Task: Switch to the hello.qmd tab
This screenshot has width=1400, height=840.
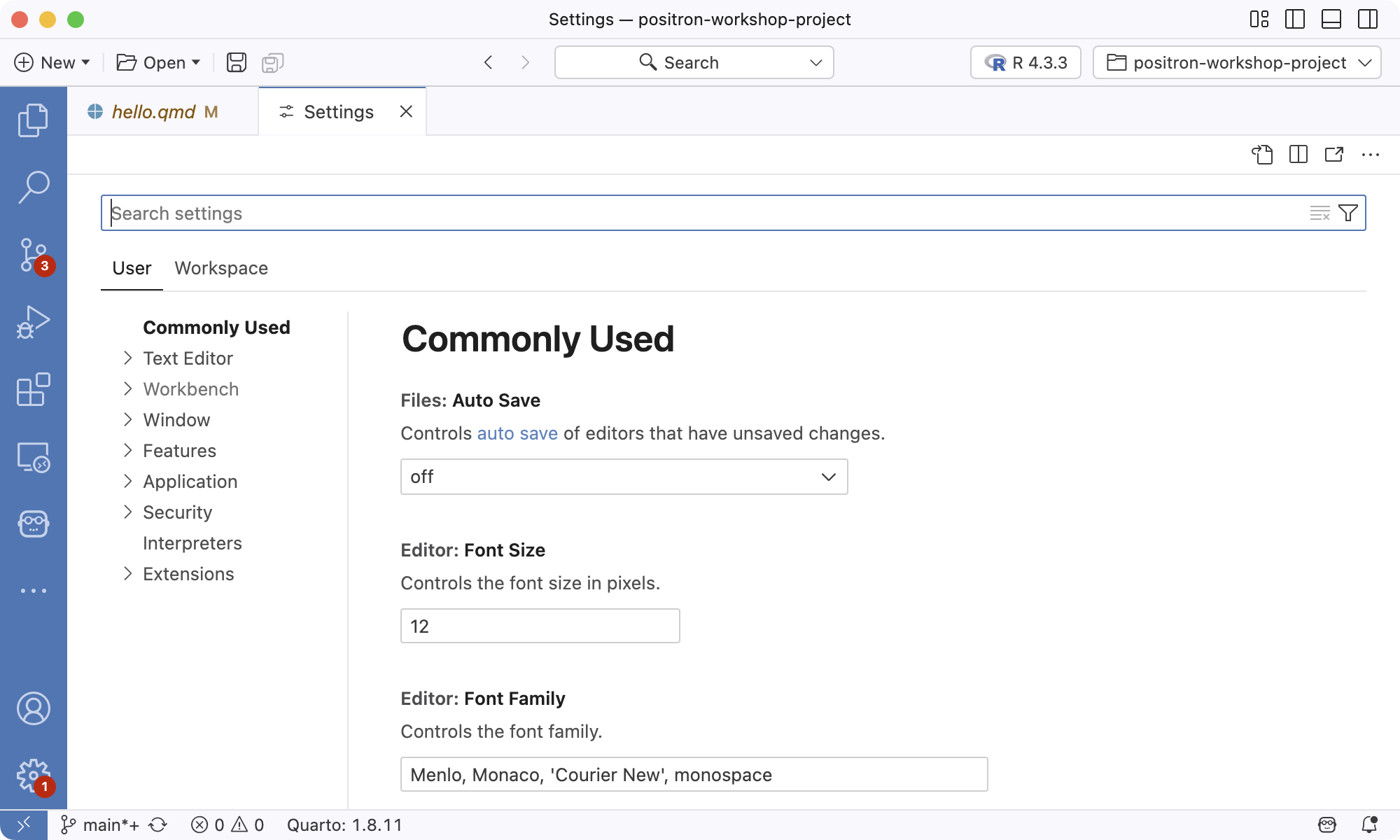Action: [x=163, y=111]
